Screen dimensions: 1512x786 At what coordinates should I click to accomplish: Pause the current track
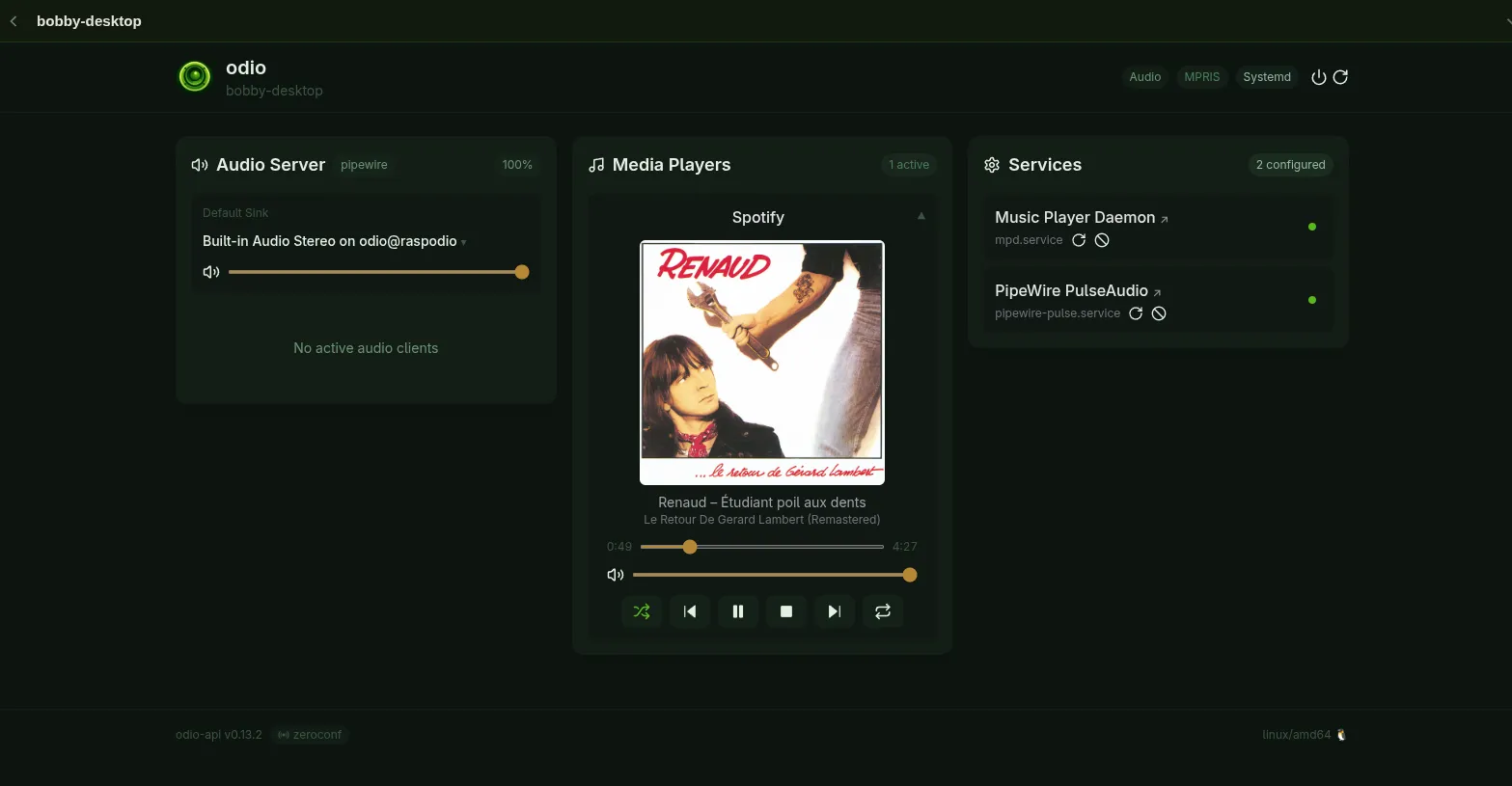pos(738,611)
